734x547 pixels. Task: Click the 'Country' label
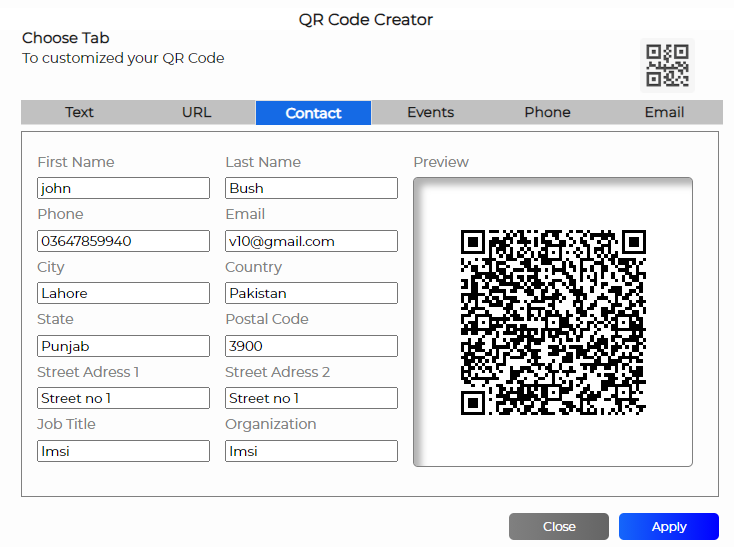point(254,267)
